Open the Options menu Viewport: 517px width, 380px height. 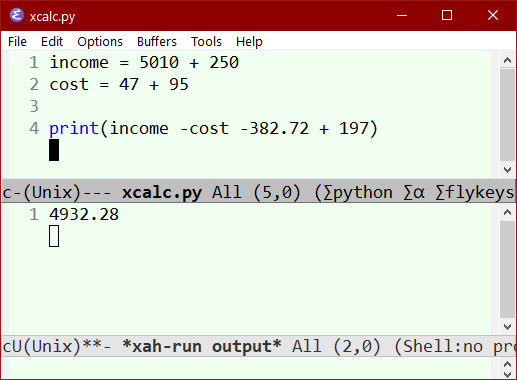(100, 42)
